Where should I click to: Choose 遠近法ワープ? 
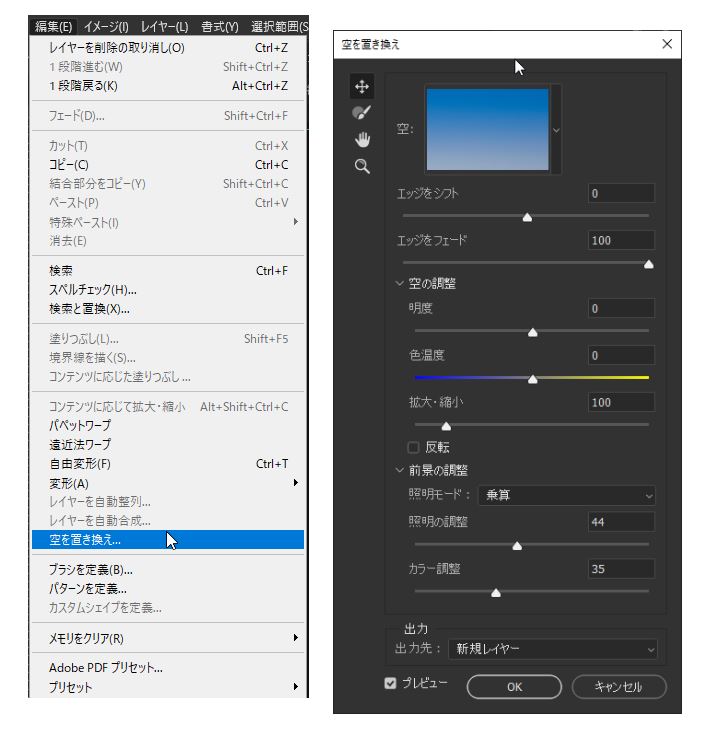pos(168,444)
